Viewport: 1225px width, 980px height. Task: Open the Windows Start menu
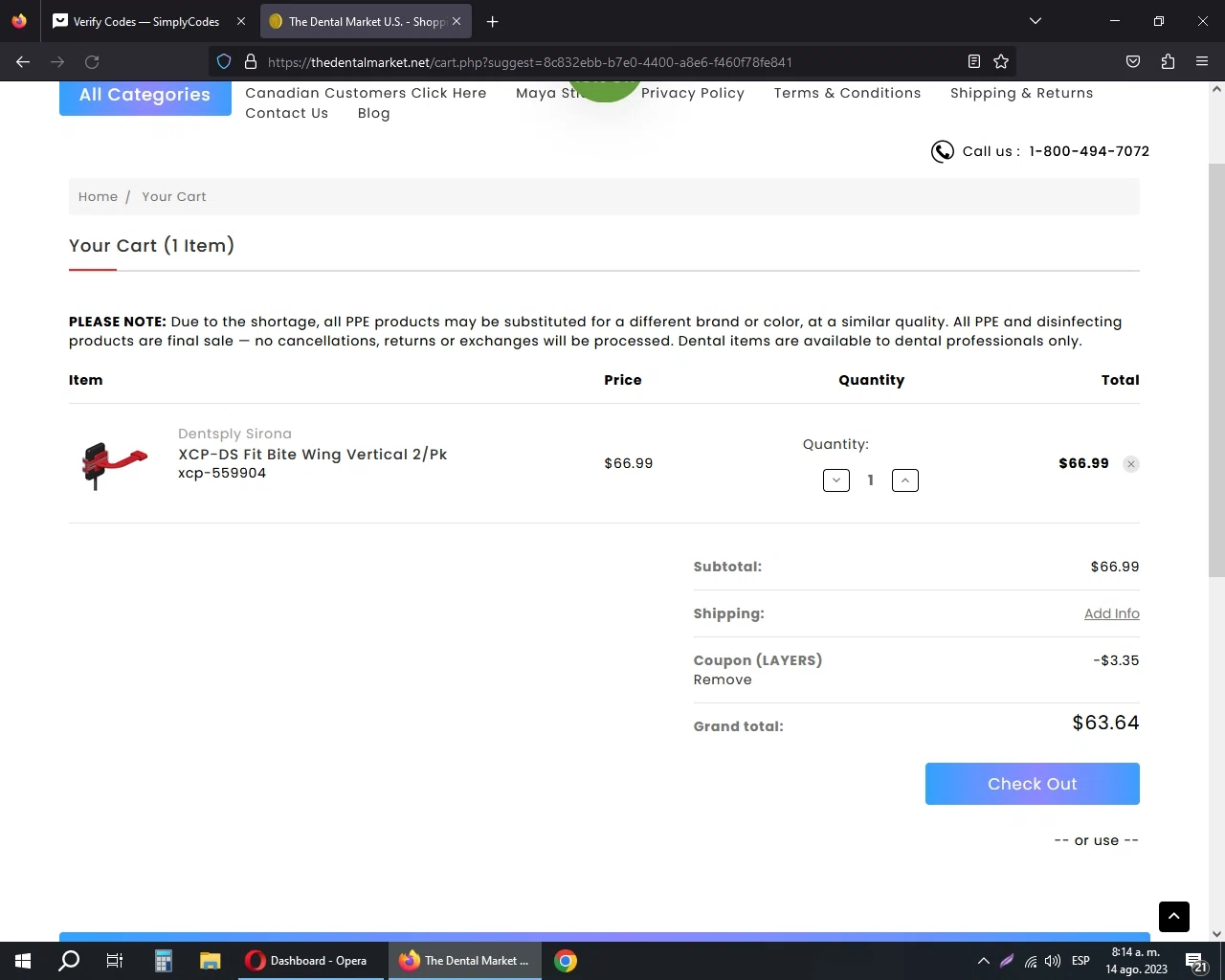[x=23, y=961]
